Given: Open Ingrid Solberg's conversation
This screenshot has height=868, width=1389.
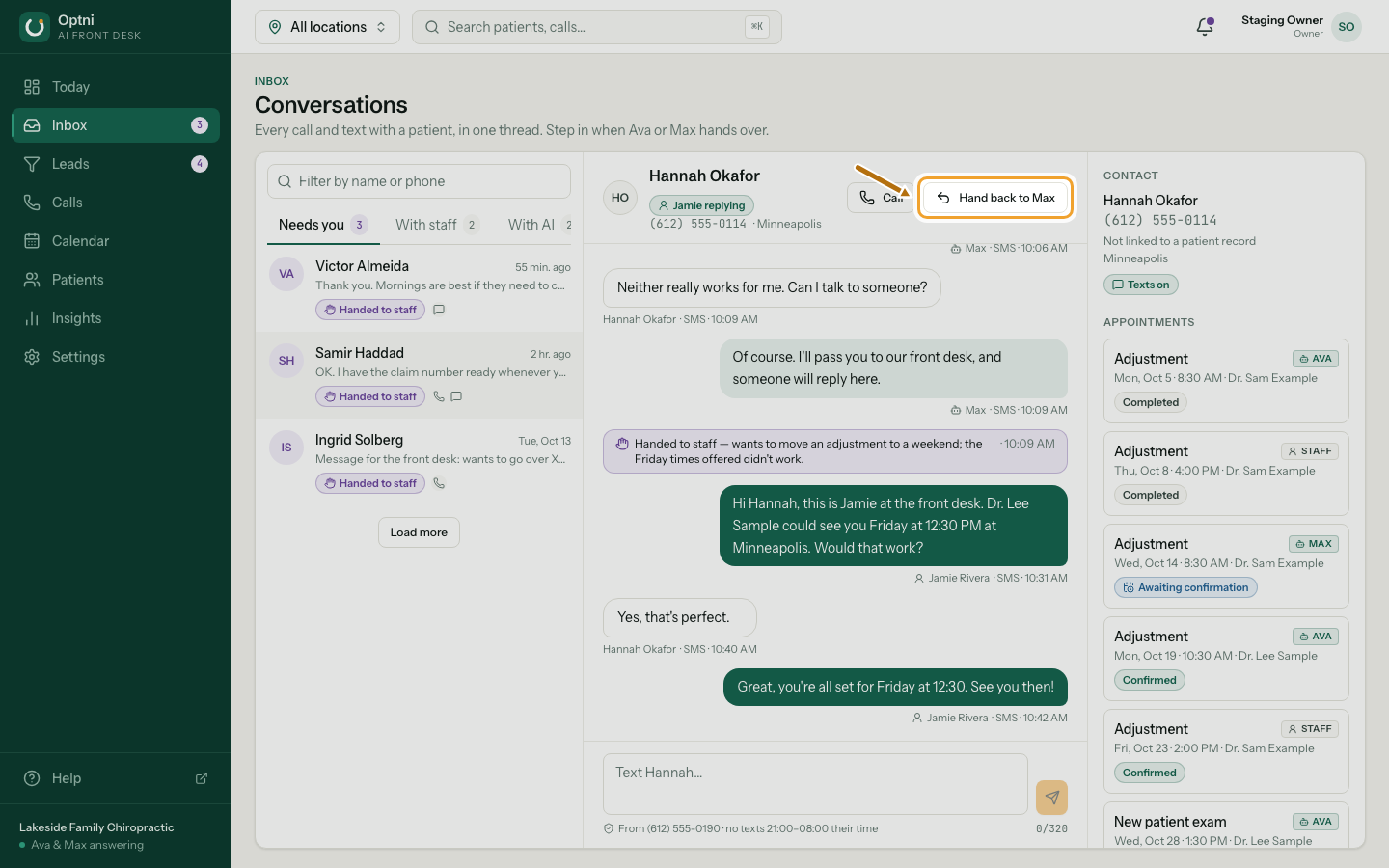Looking at the screenshot, I should (419, 464).
